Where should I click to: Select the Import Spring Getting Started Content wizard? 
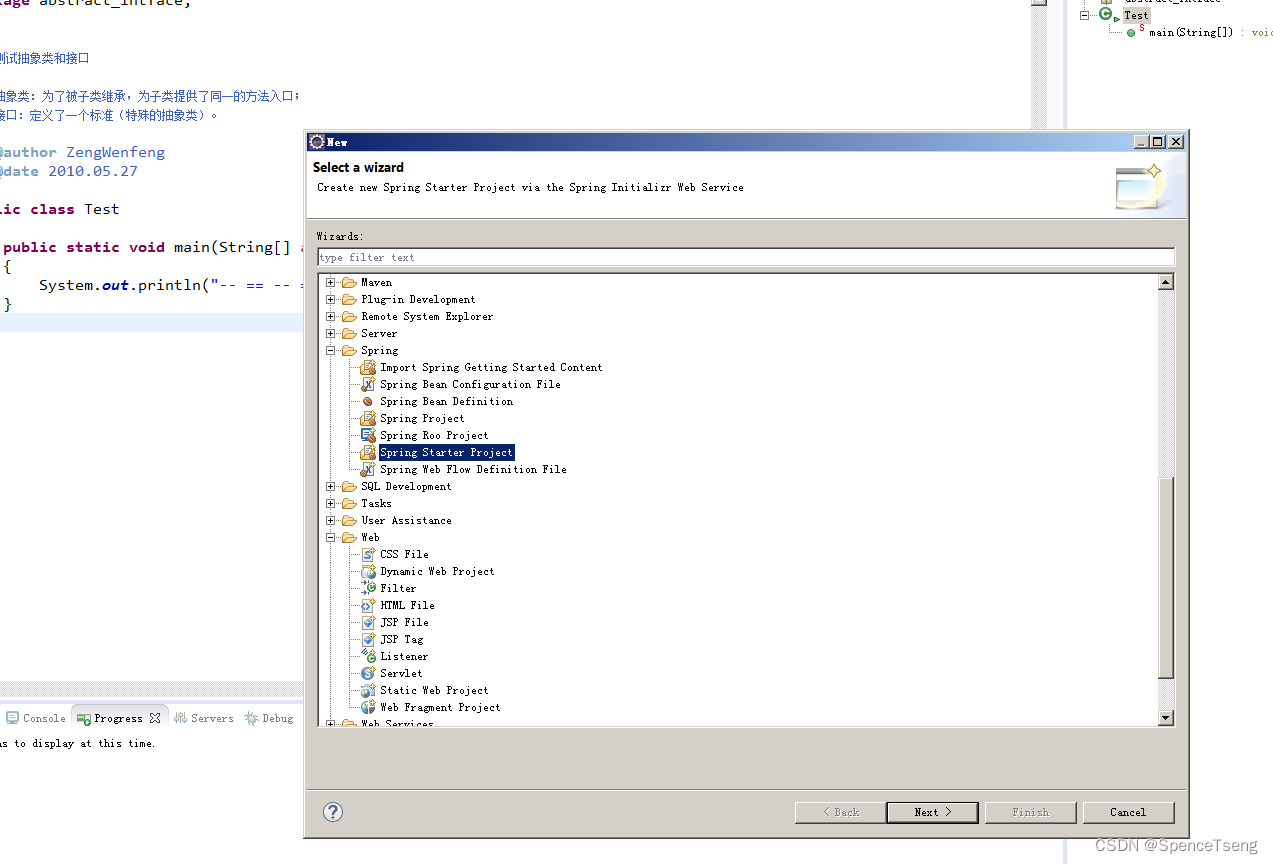(491, 367)
